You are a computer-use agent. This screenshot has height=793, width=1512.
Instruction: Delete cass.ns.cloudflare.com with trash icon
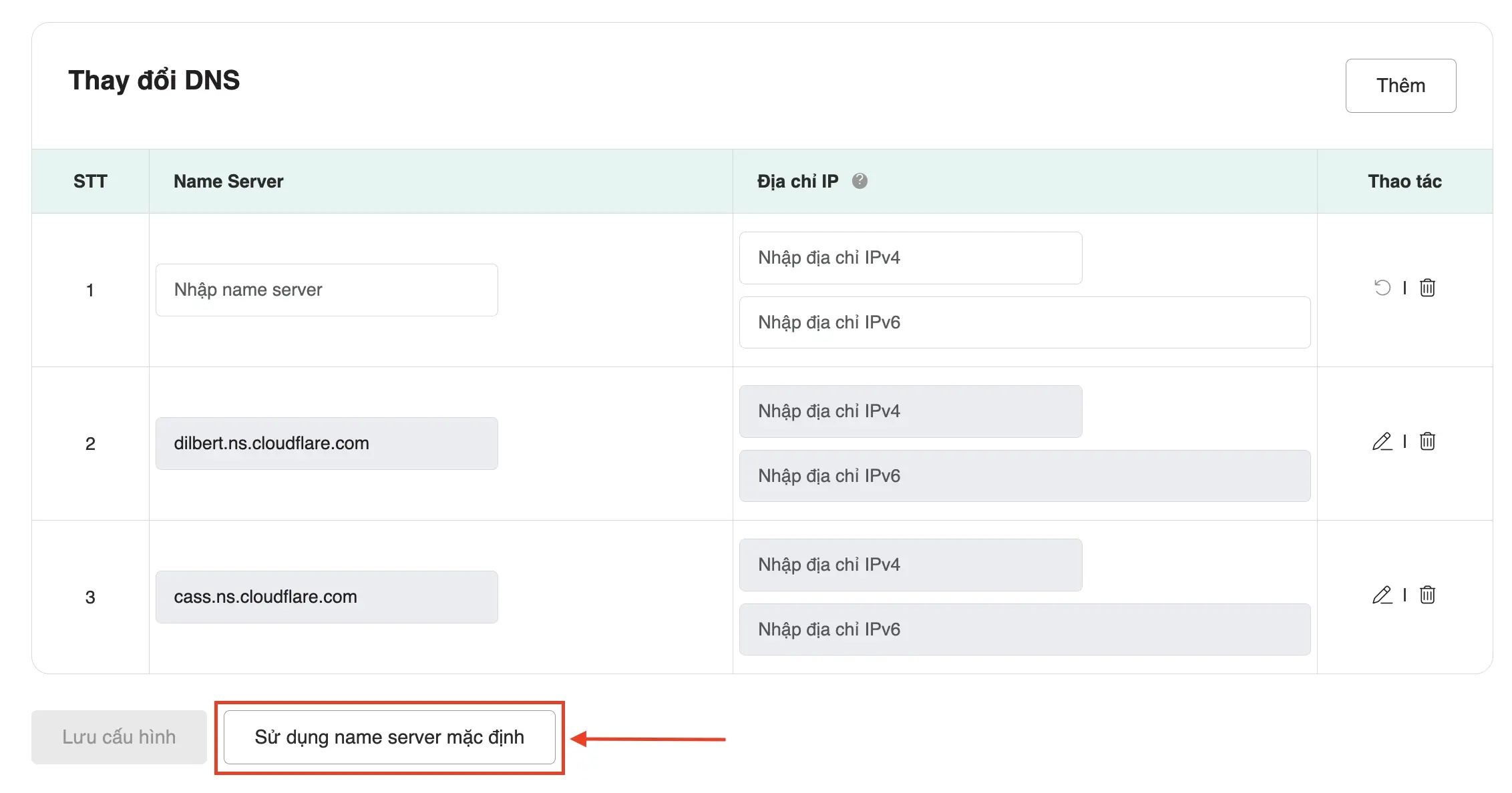(x=1427, y=595)
